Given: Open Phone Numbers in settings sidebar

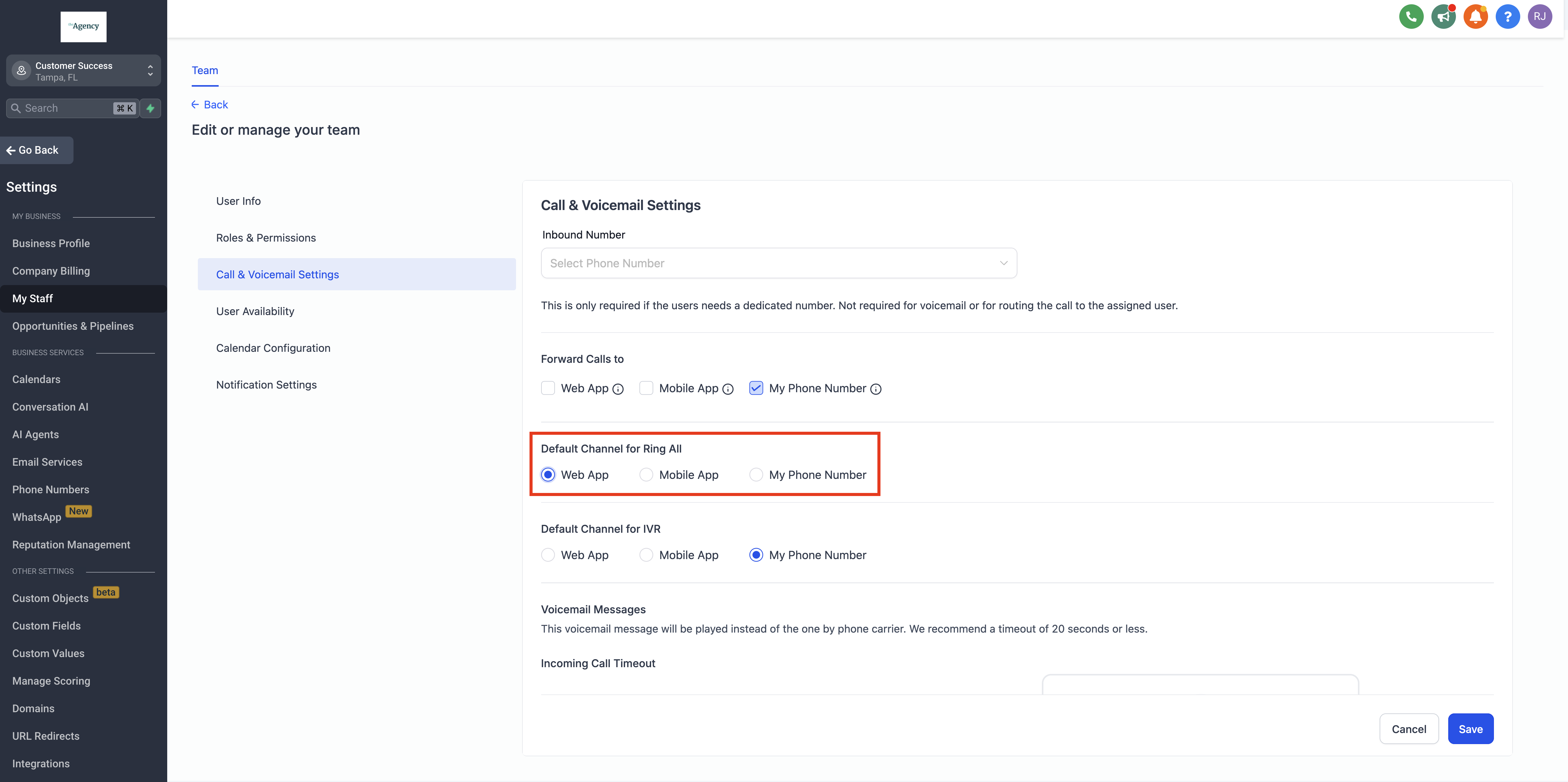Looking at the screenshot, I should point(51,489).
